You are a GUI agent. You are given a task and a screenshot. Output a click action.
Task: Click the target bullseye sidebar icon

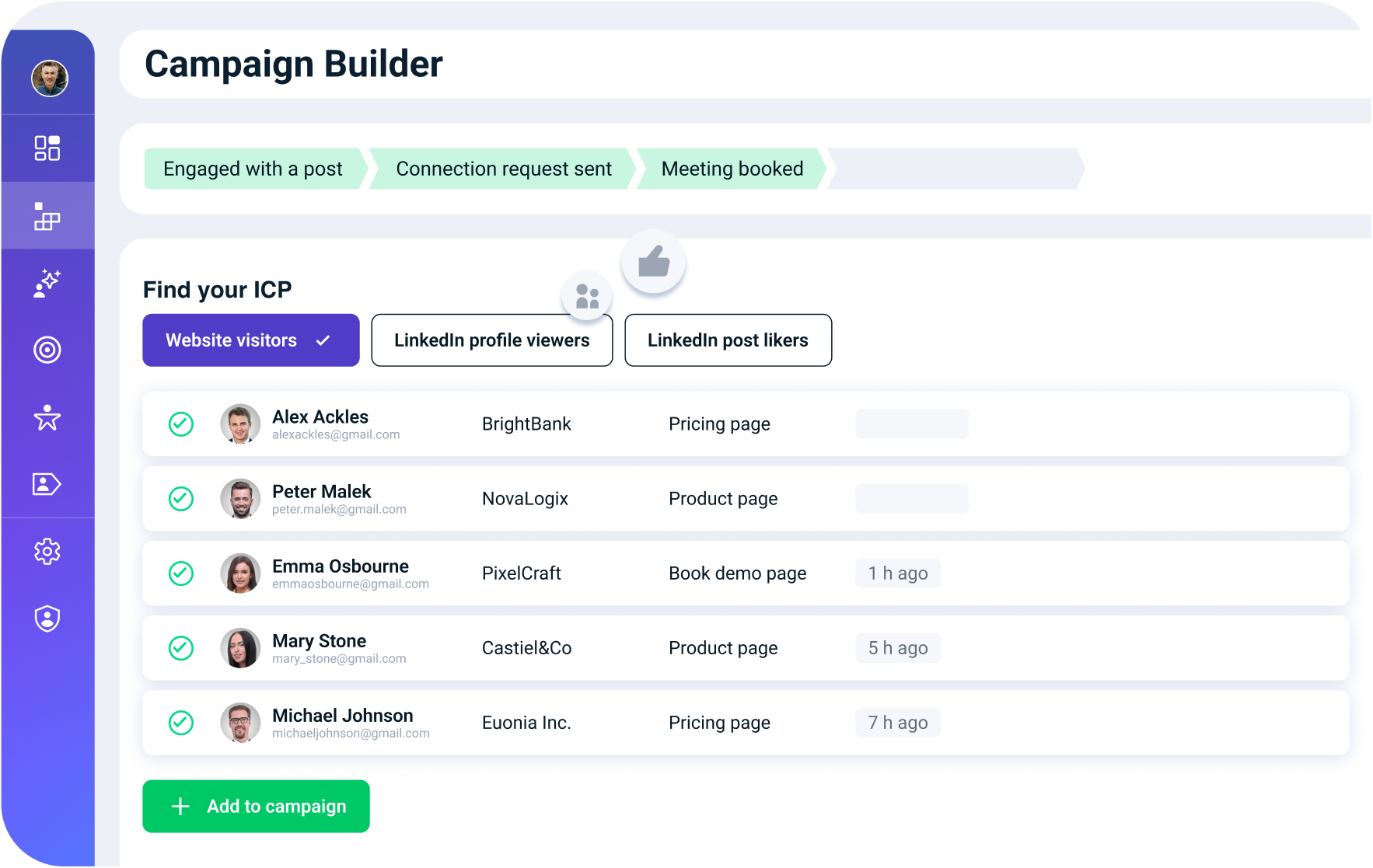pyautogui.click(x=47, y=350)
